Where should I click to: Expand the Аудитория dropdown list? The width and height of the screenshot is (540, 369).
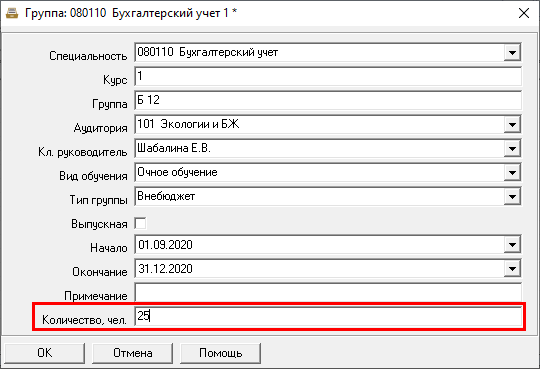(x=512, y=124)
